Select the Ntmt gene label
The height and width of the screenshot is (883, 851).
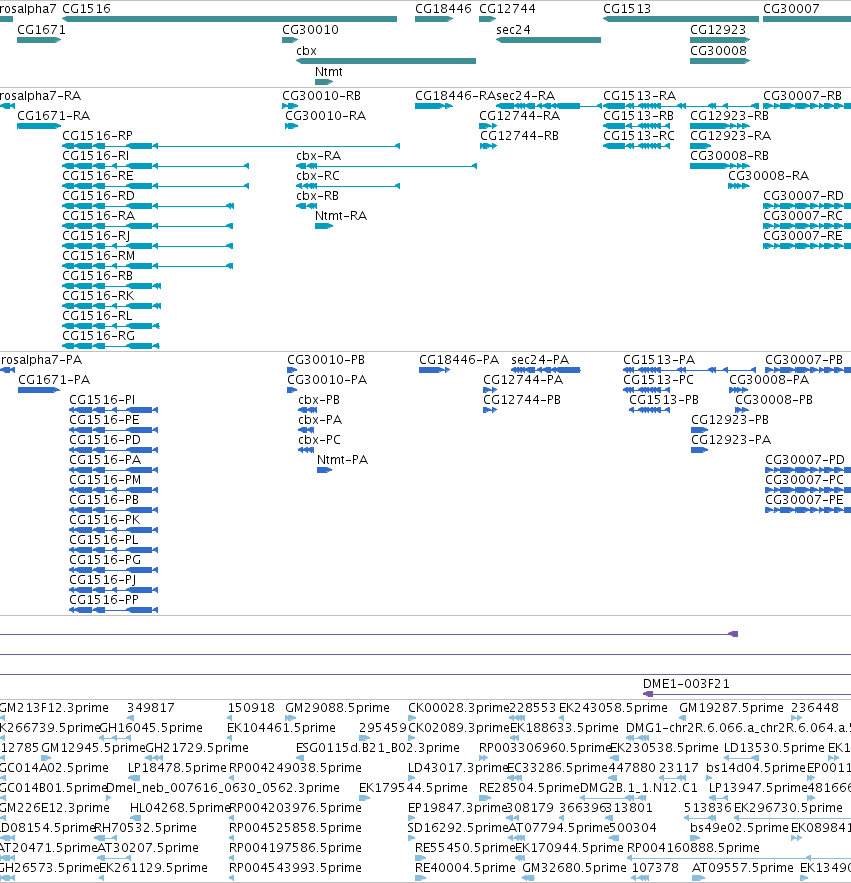coord(329,72)
